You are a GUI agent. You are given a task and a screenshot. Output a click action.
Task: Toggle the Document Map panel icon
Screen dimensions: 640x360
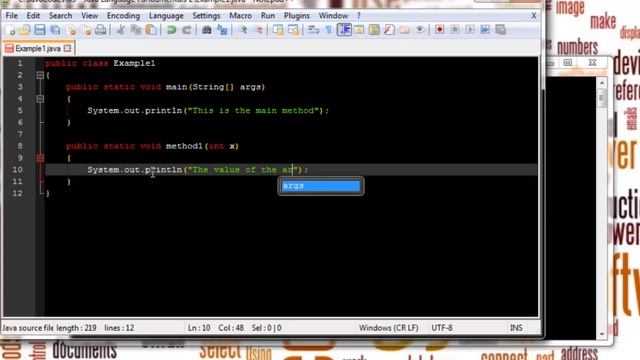374,30
